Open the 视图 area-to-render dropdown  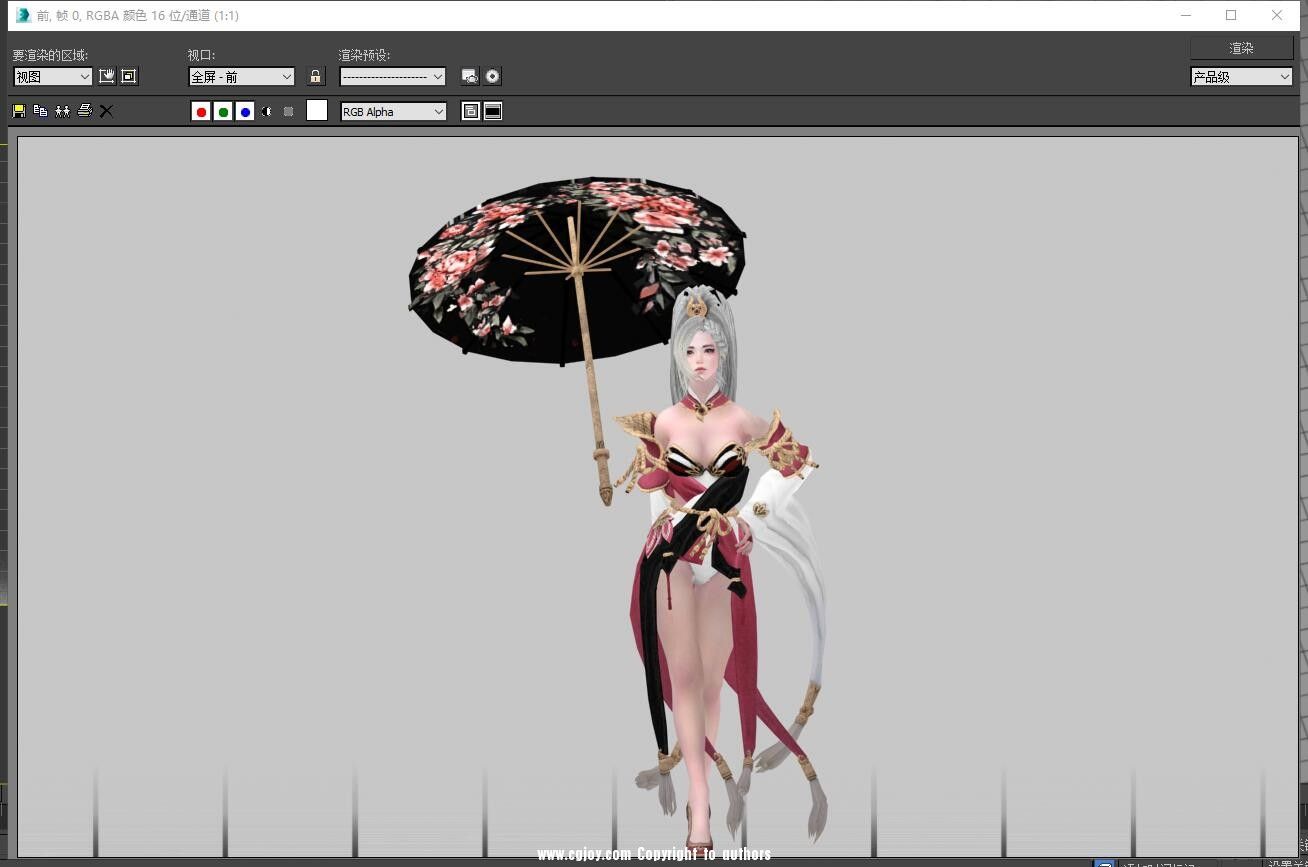[x=52, y=76]
